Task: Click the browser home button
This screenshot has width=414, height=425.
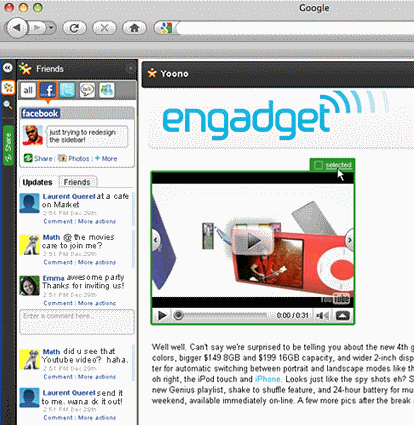Action: click(134, 28)
